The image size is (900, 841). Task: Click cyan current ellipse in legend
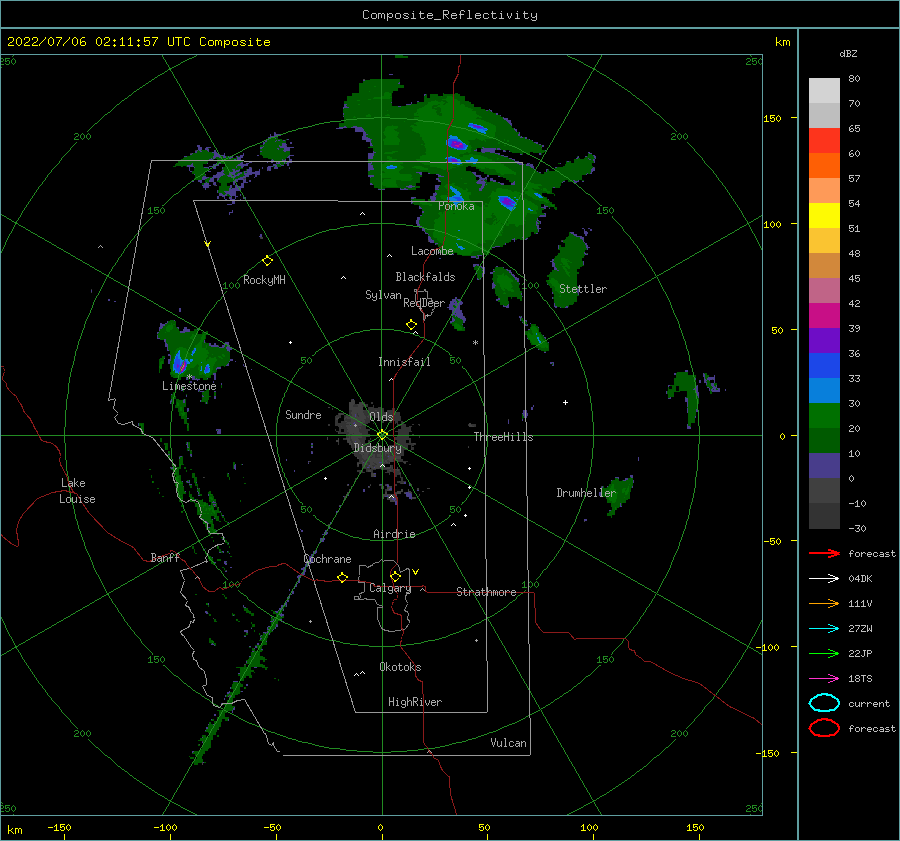point(824,703)
